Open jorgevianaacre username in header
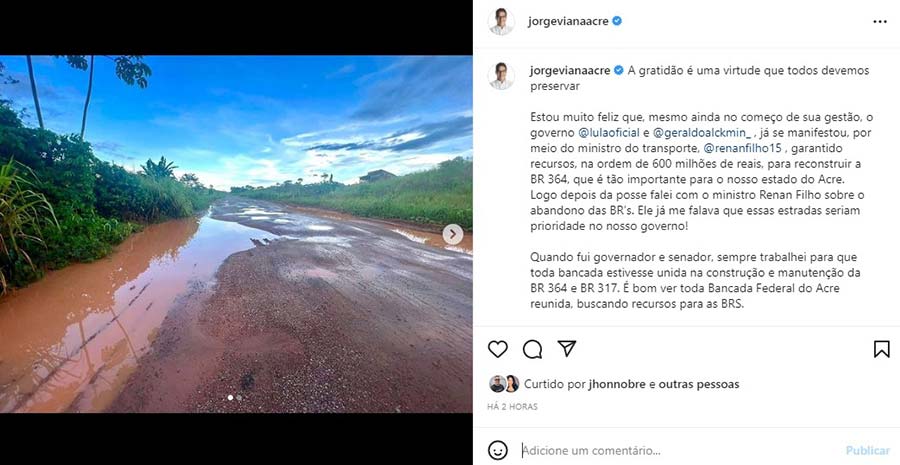This screenshot has height=465, width=900. pyautogui.click(x=568, y=22)
